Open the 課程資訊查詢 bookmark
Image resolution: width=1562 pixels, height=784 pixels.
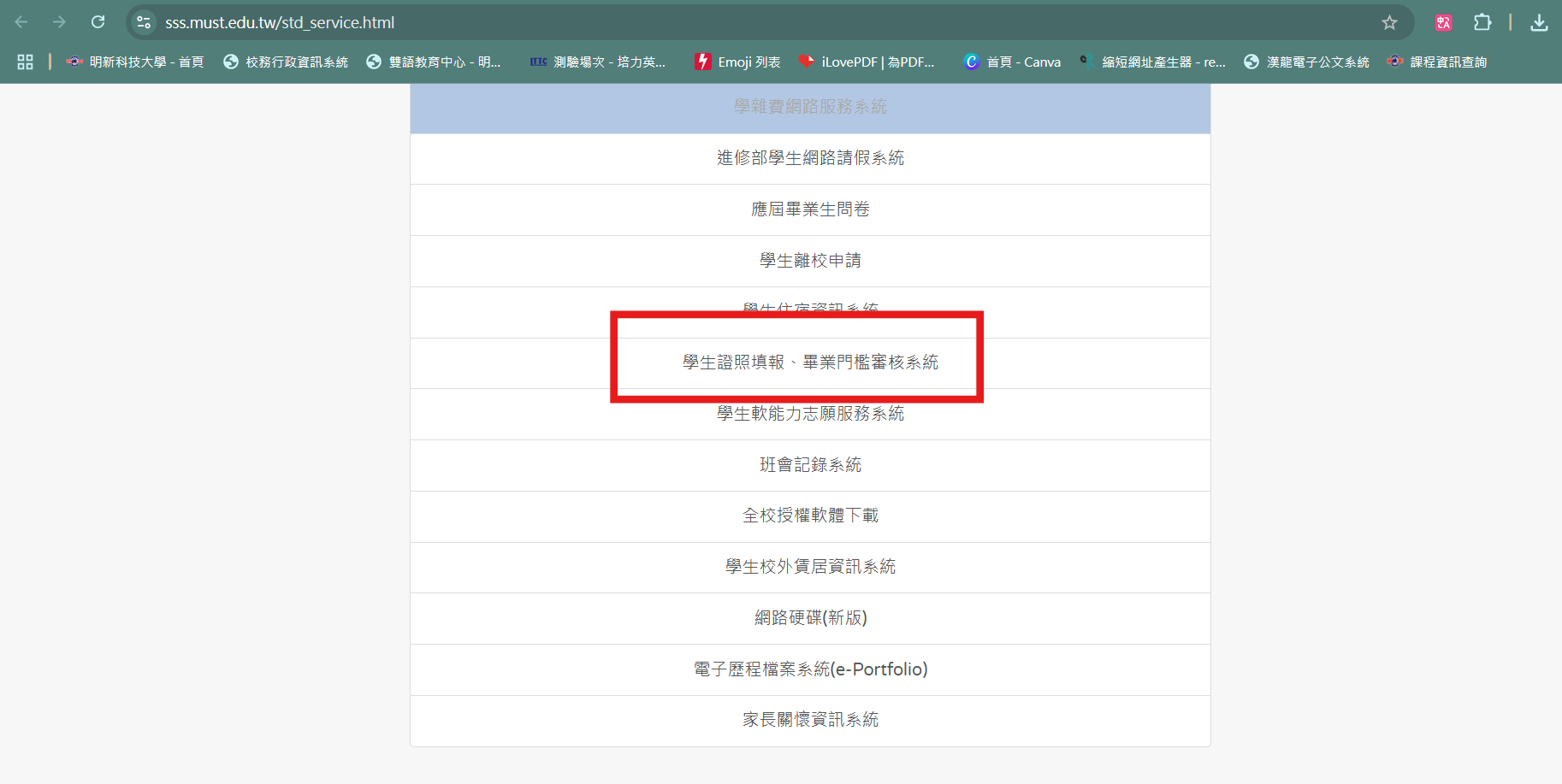(x=1437, y=62)
